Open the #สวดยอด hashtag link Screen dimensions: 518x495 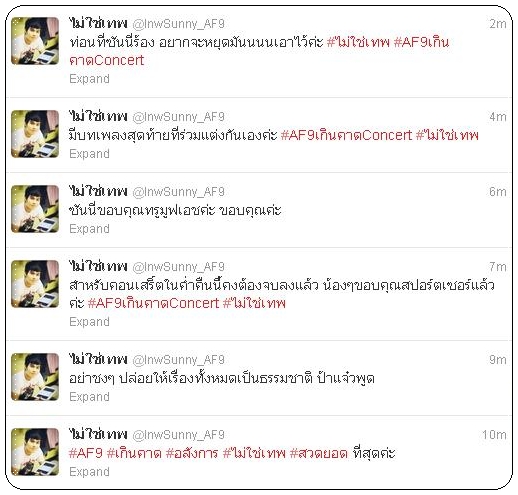coord(319,453)
